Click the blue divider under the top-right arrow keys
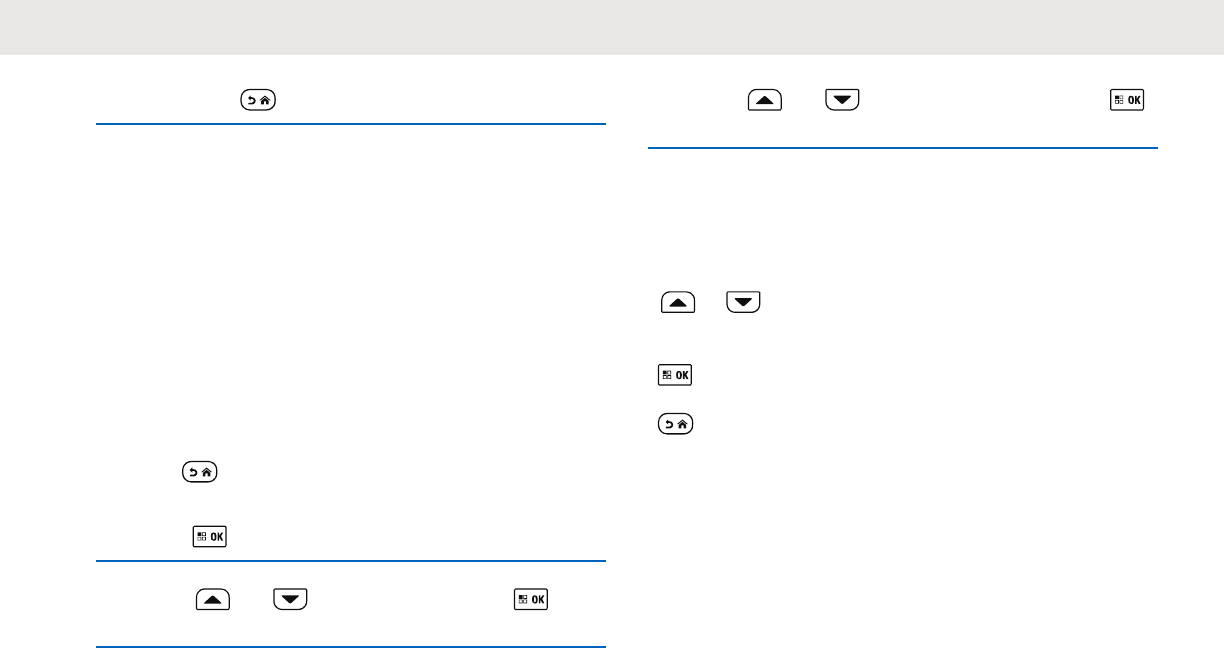The image size is (1224, 648). pyautogui.click(x=903, y=149)
